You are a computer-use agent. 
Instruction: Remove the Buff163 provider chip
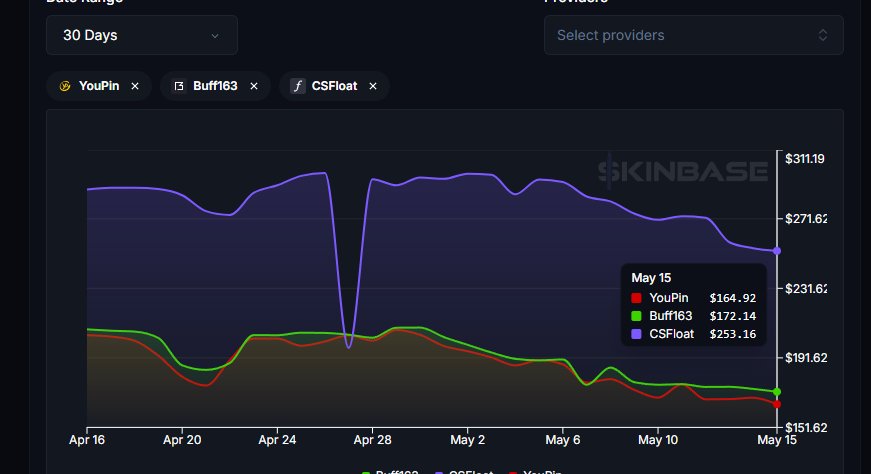pyautogui.click(x=254, y=86)
